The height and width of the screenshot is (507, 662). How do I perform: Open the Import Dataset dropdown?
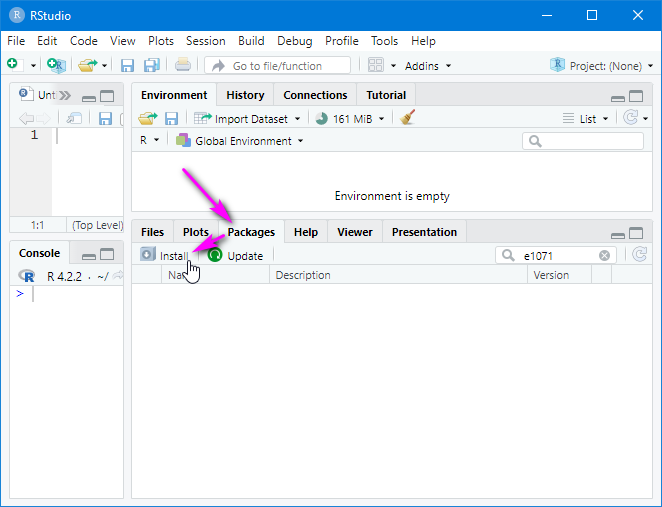247,119
